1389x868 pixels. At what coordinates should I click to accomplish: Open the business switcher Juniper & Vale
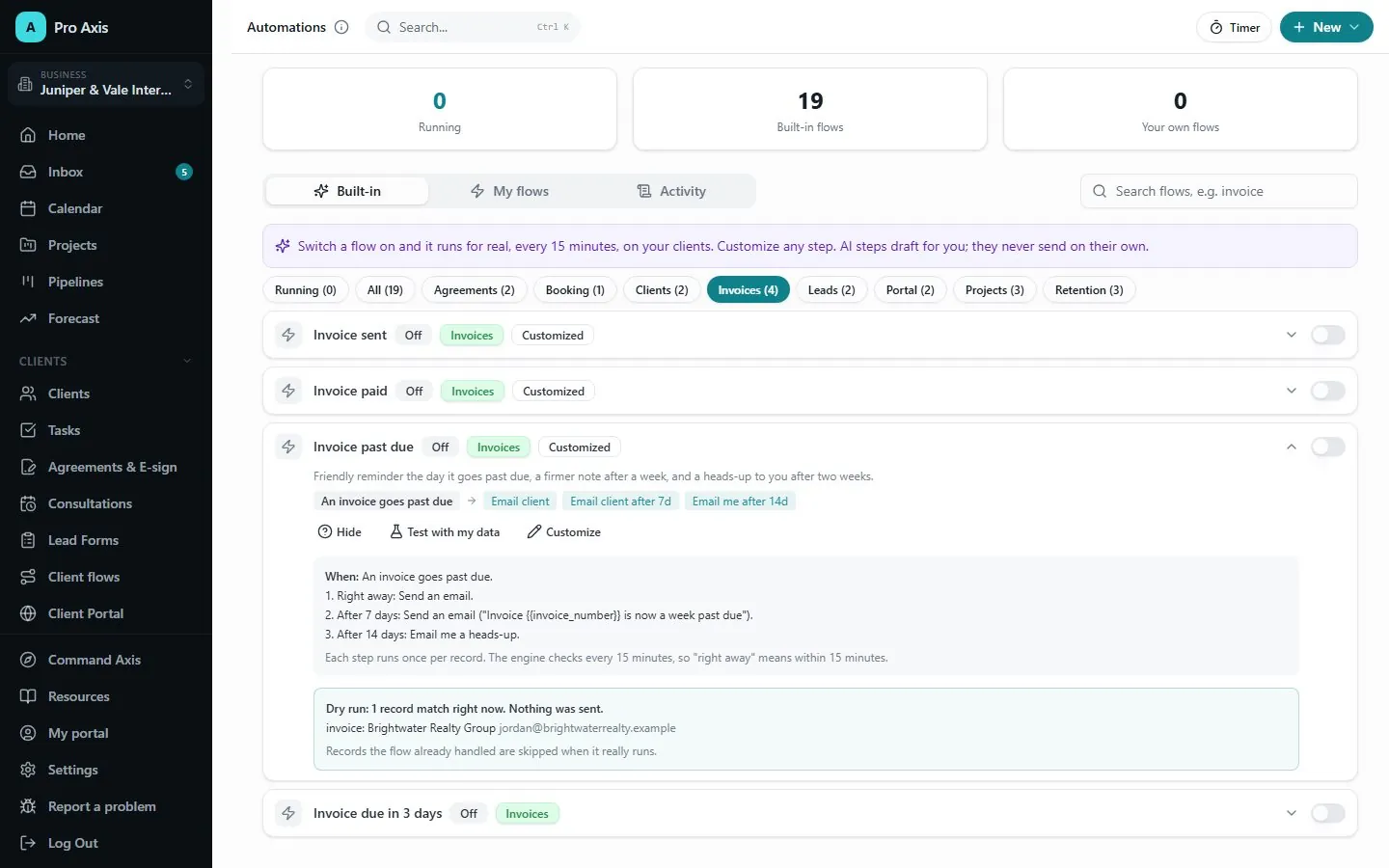click(106, 83)
